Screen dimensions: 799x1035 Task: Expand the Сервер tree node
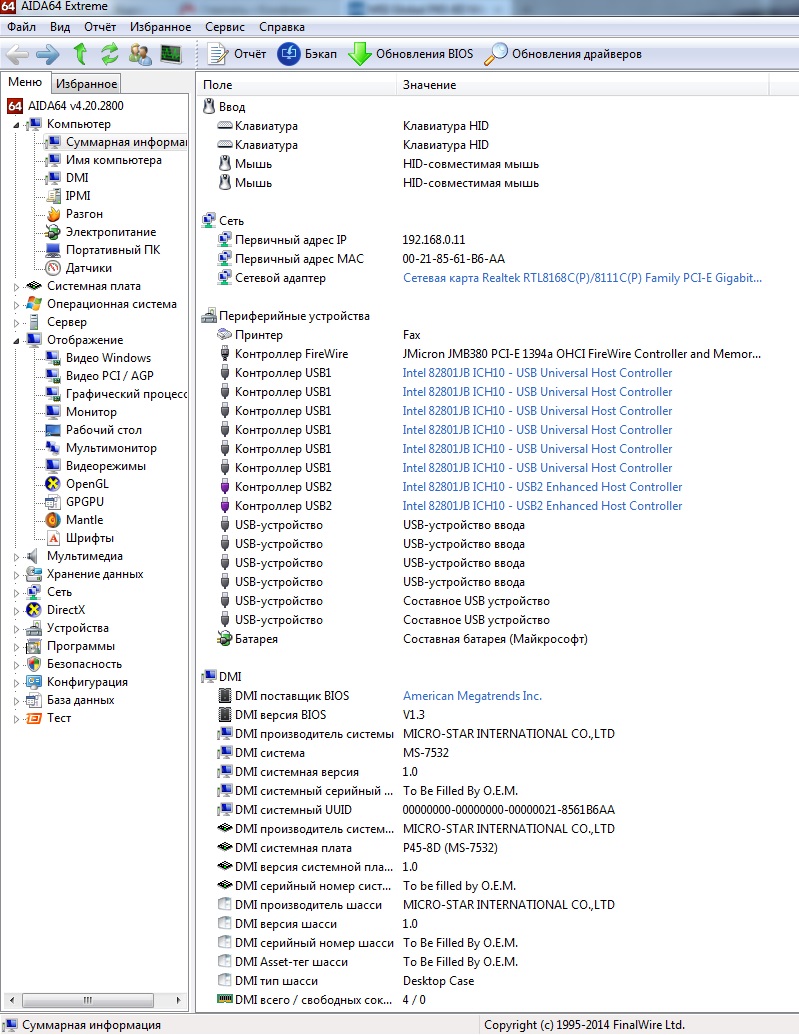(x=17, y=323)
